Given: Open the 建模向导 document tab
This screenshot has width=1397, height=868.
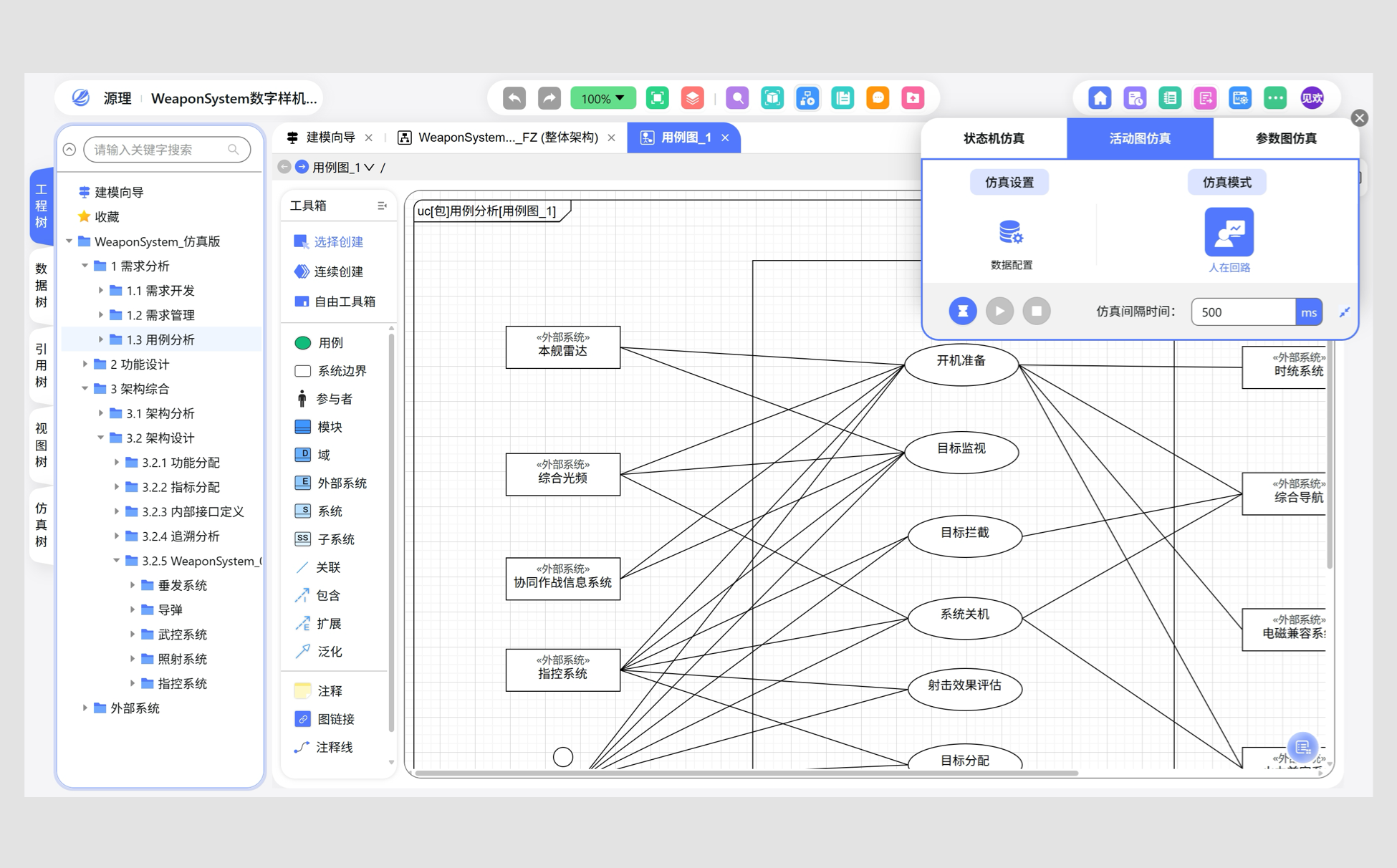Looking at the screenshot, I should tap(330, 138).
